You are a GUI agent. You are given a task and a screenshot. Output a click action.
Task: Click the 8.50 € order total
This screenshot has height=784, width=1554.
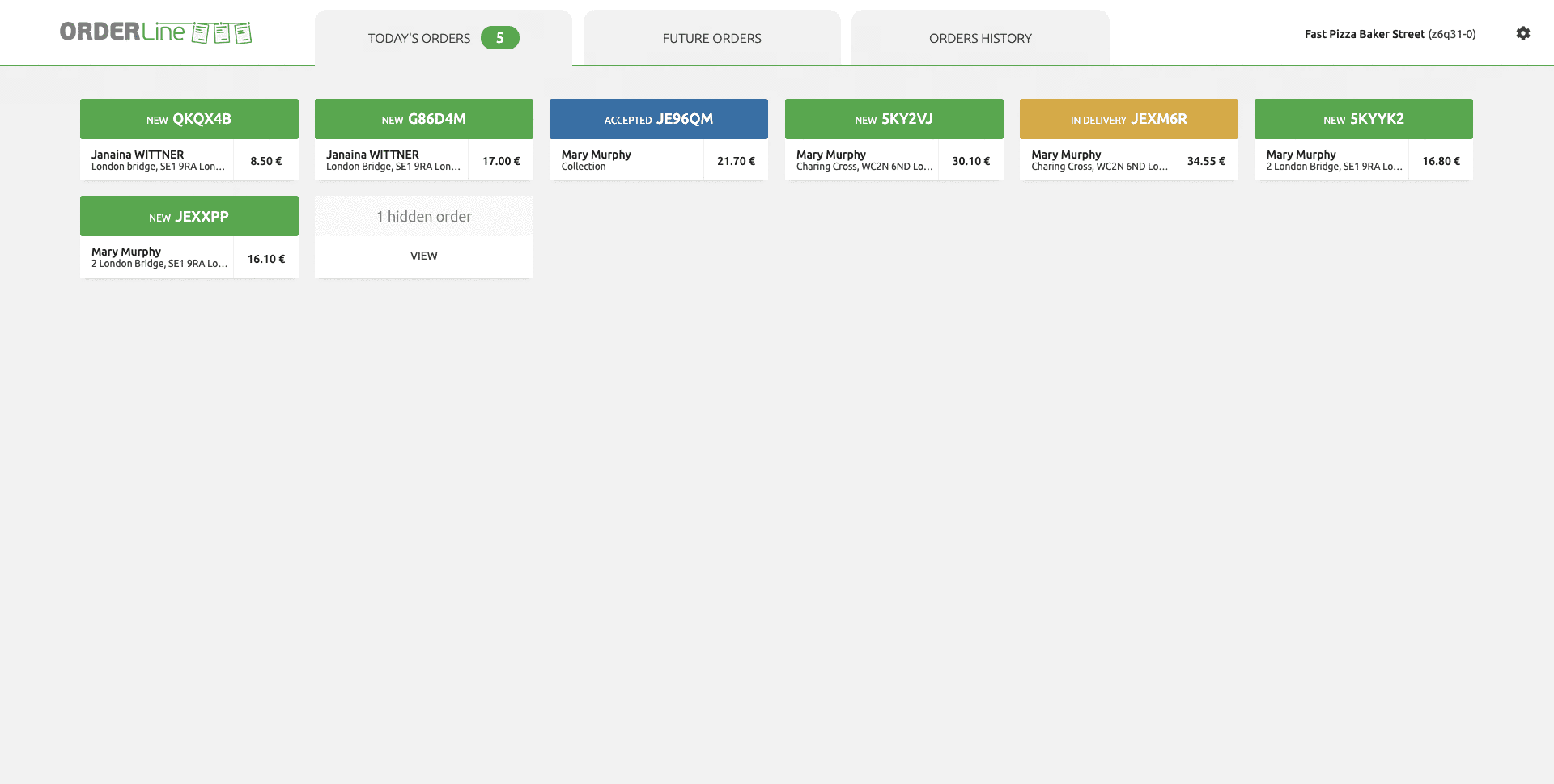tap(265, 161)
